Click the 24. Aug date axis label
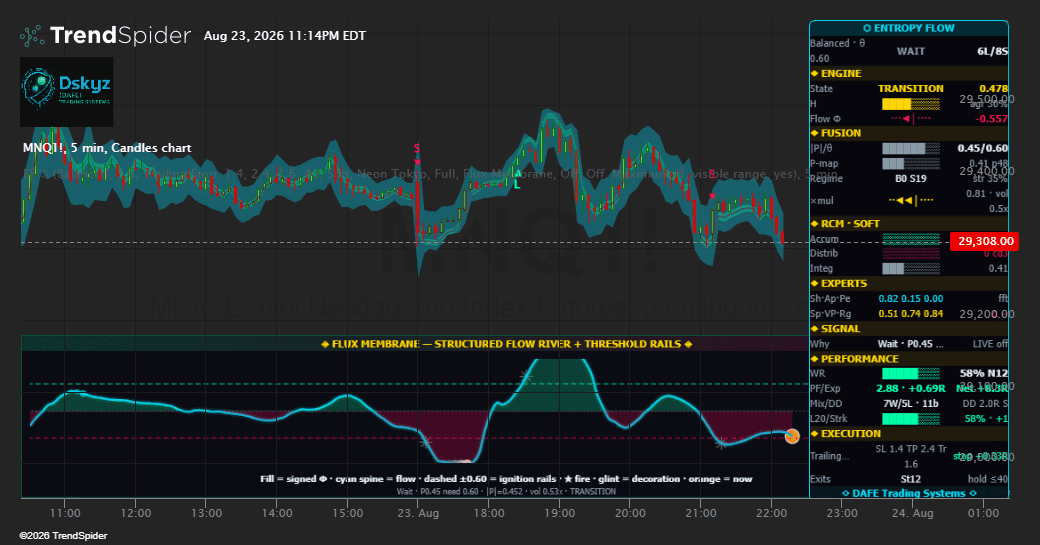 point(912,513)
